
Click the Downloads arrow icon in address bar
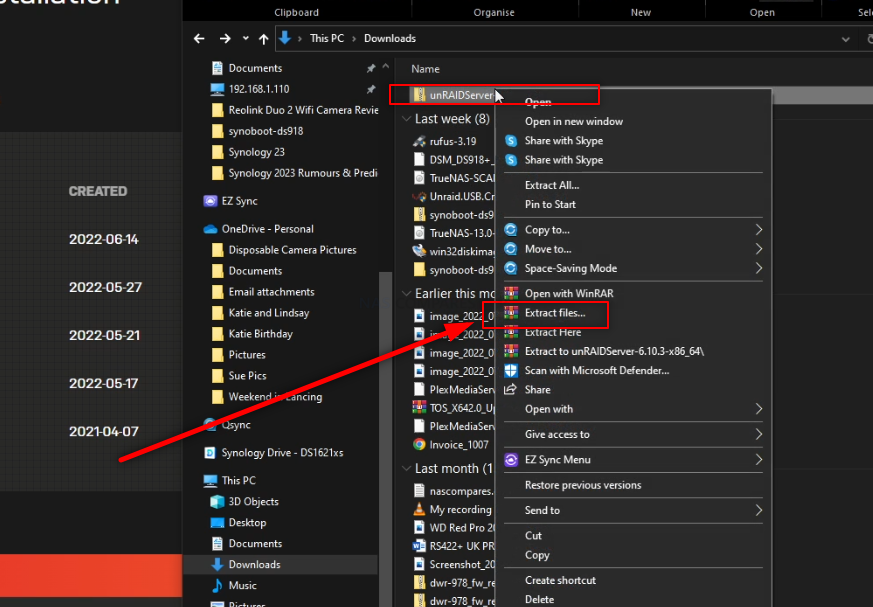[x=285, y=38]
